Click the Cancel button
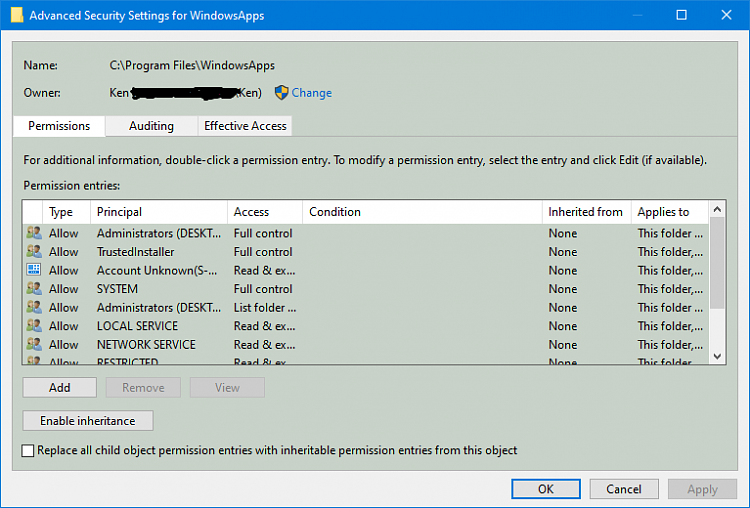The width and height of the screenshot is (750, 508). coord(624,489)
